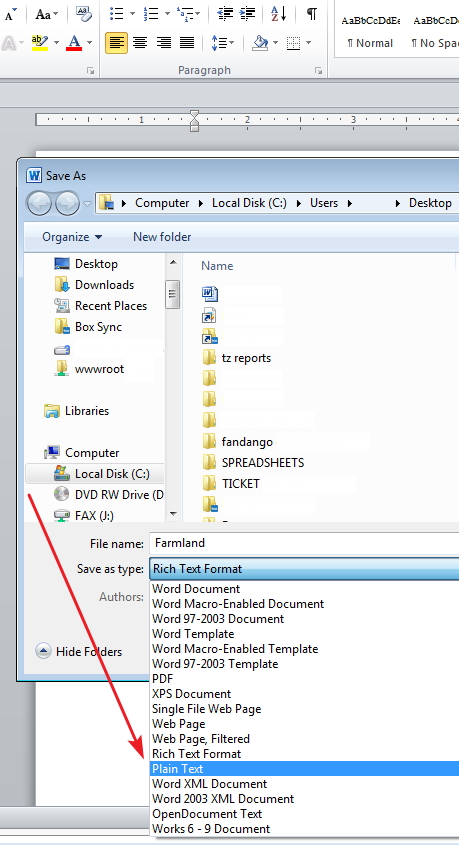Viewport: 459px width, 845px height.
Task: Apply the red font color
Action: (x=74, y=43)
